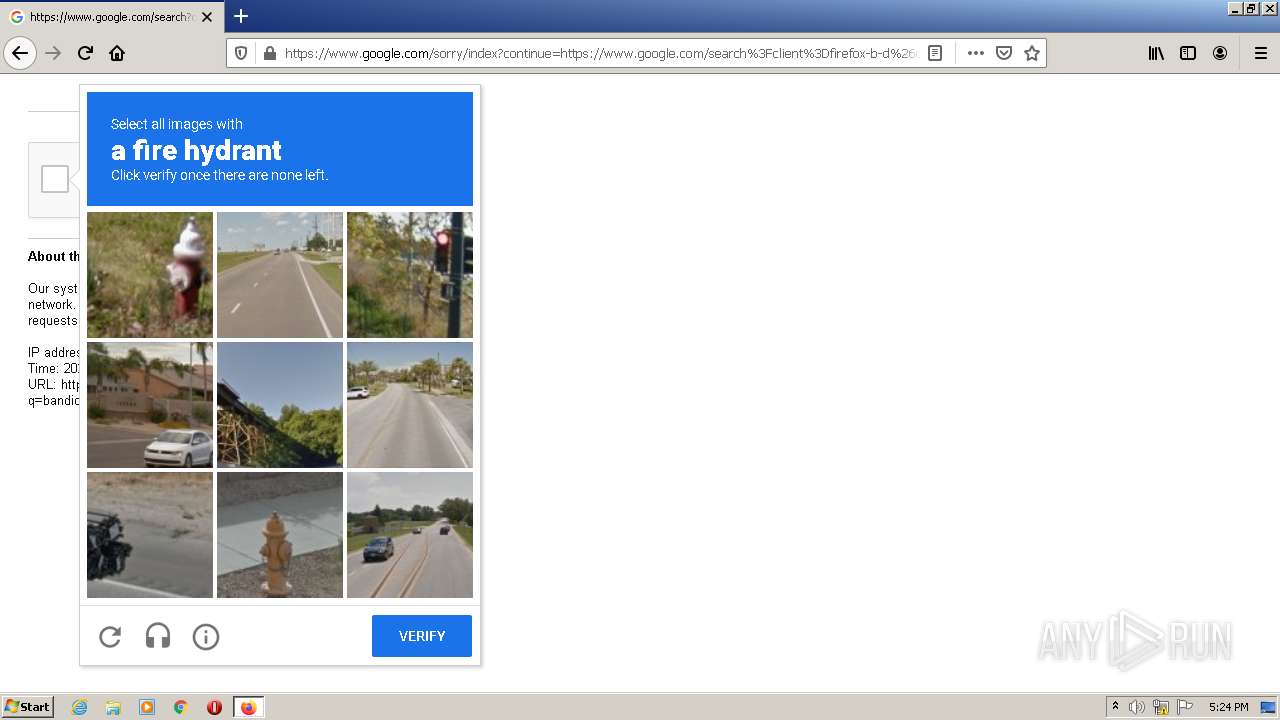Reload the current page
This screenshot has height=720, width=1280.
86,53
